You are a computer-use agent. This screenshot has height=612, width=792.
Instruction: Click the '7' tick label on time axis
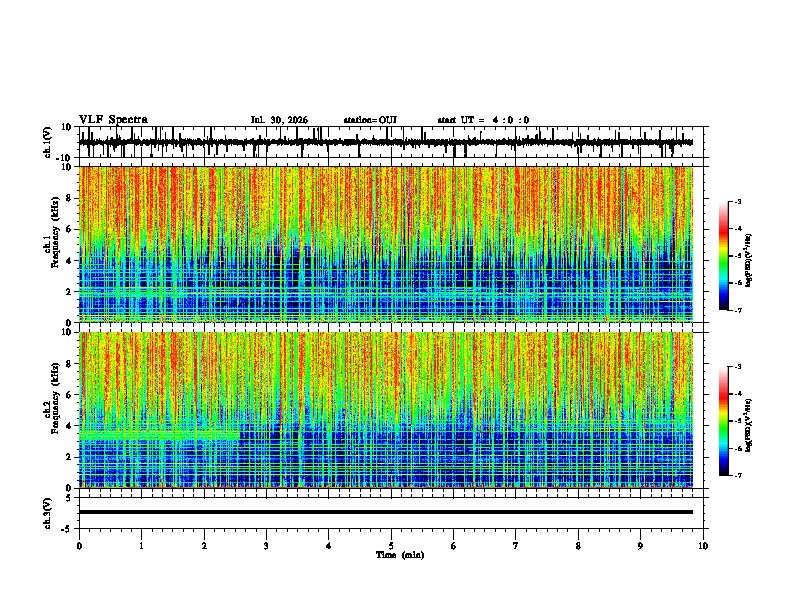pos(516,546)
